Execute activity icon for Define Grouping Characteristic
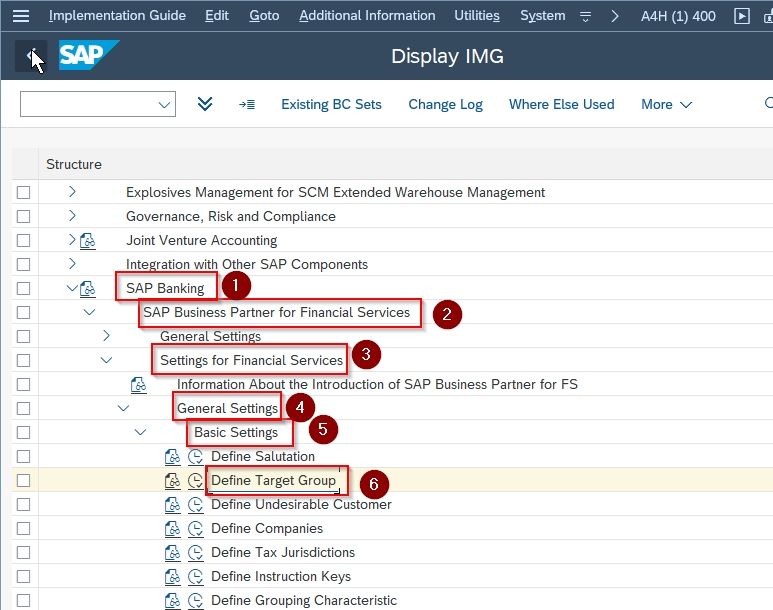This screenshot has width=773, height=610. (196, 601)
